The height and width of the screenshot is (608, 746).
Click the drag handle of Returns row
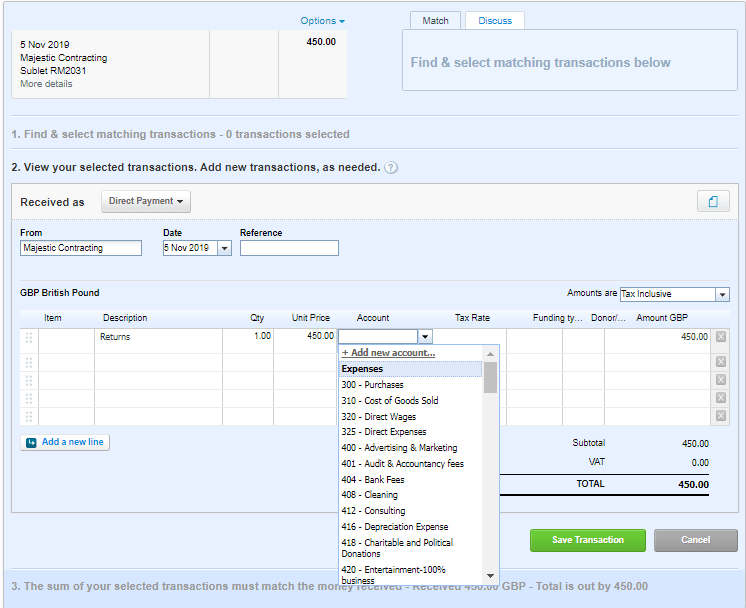(28, 337)
